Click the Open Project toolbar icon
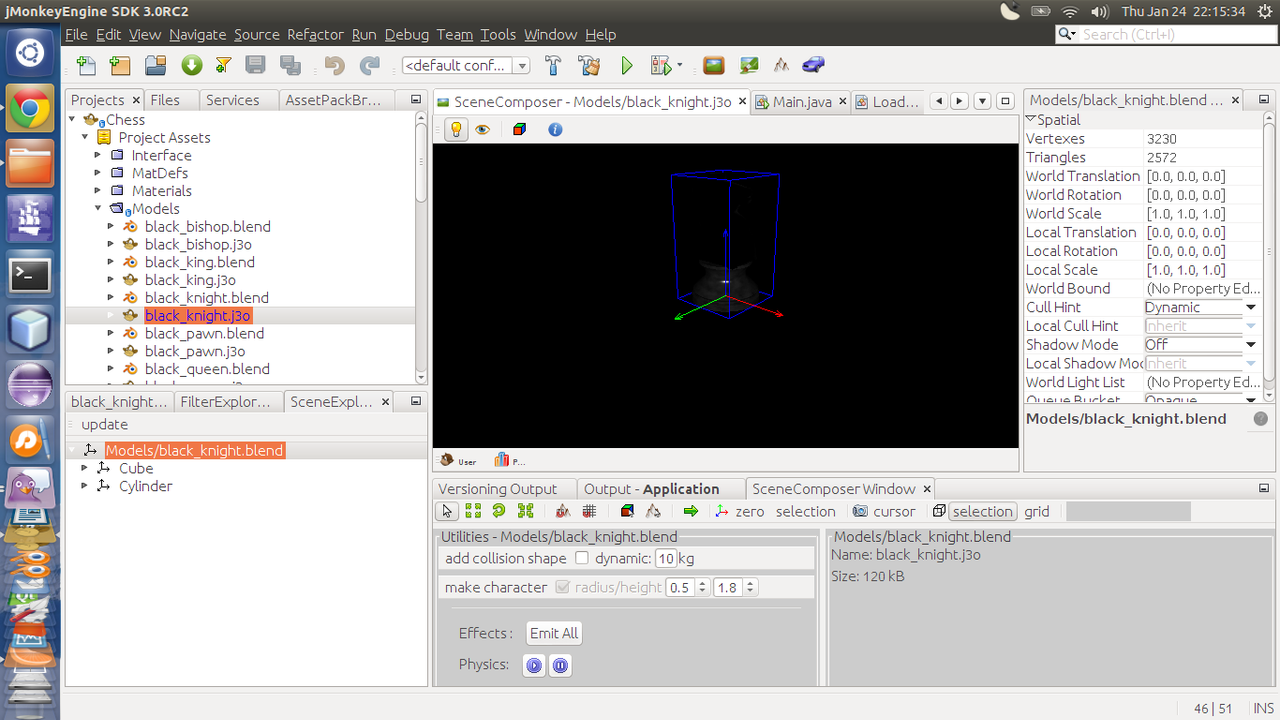The image size is (1280, 720). click(155, 66)
